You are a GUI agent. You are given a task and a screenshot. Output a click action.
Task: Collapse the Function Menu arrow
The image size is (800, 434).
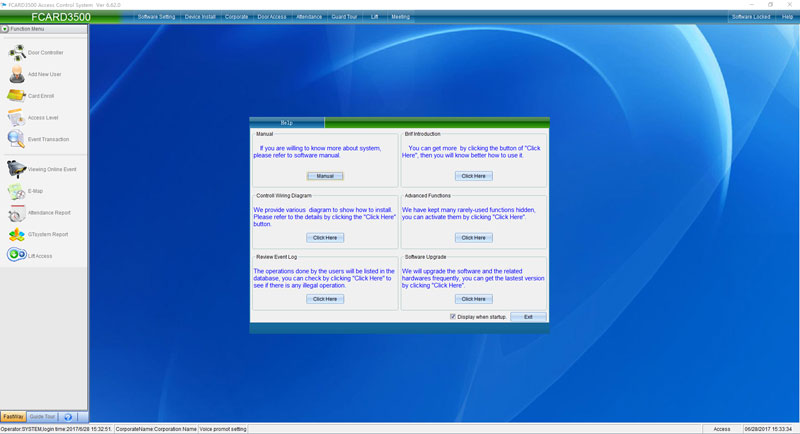tap(5, 29)
